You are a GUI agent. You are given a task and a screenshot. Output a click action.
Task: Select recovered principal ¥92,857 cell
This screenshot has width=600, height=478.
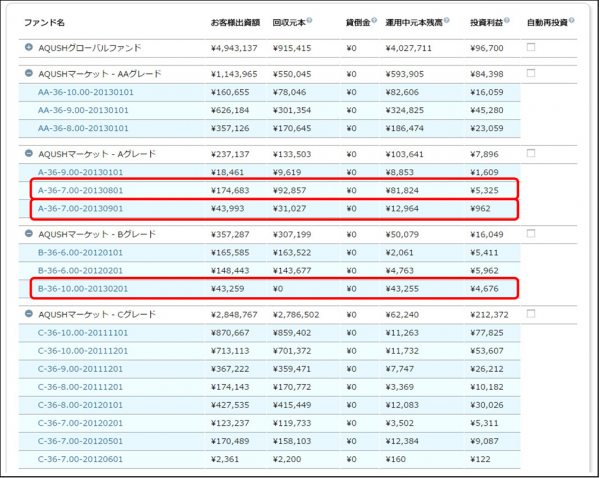(x=289, y=190)
